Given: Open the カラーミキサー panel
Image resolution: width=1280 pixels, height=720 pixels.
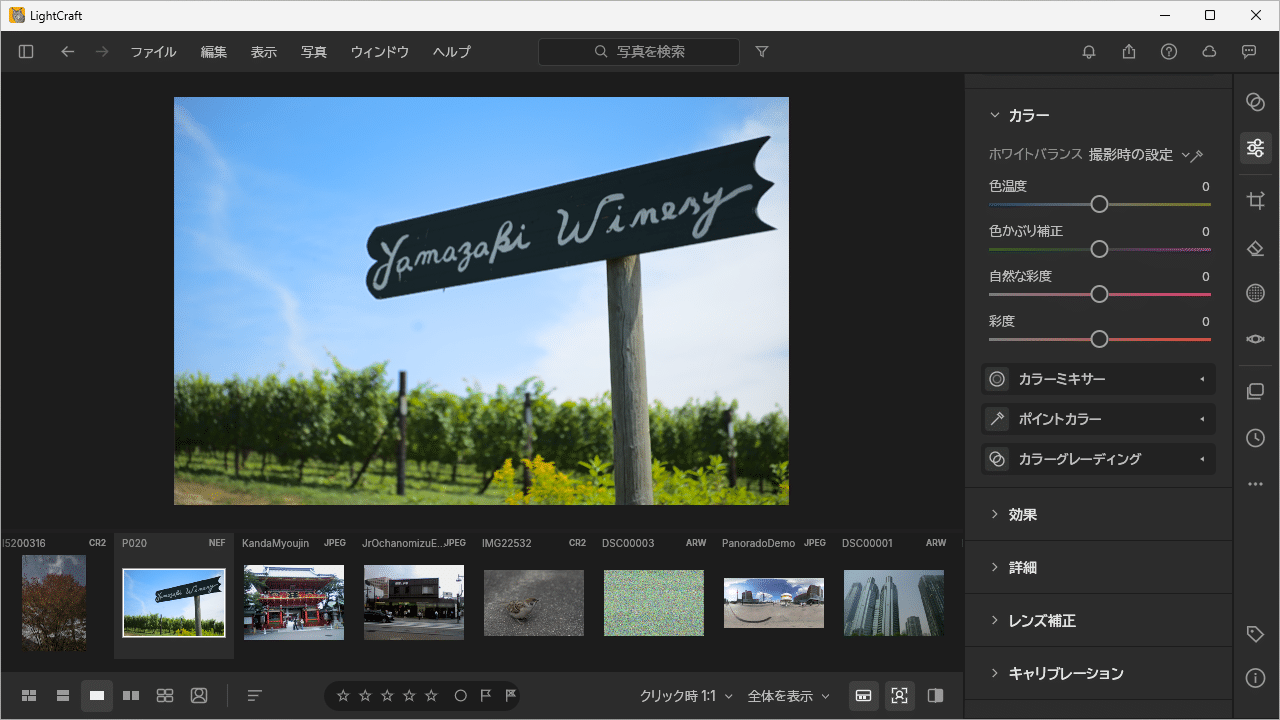Looking at the screenshot, I should click(x=1099, y=379).
